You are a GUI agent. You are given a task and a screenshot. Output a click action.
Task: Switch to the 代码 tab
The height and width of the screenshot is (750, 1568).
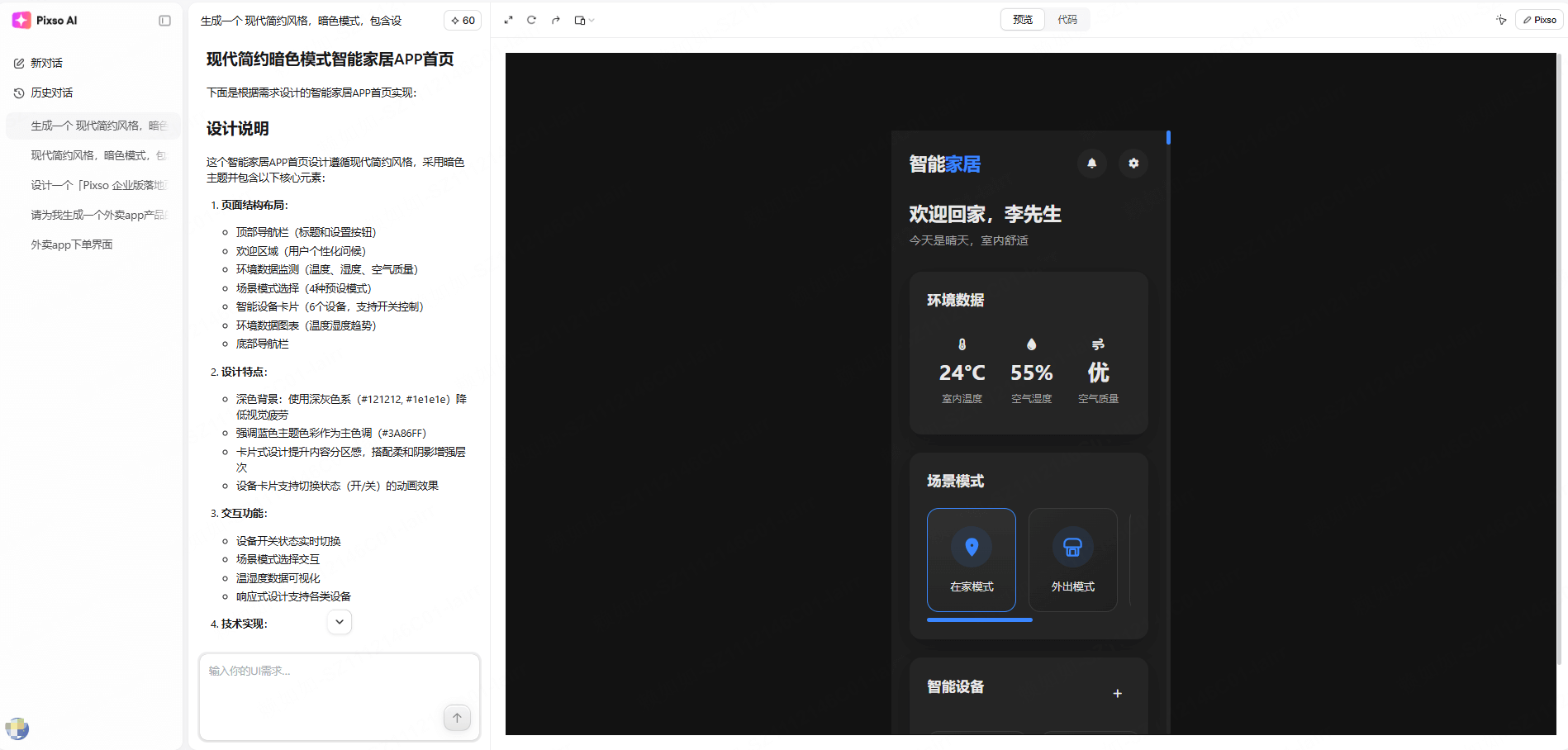point(1069,19)
